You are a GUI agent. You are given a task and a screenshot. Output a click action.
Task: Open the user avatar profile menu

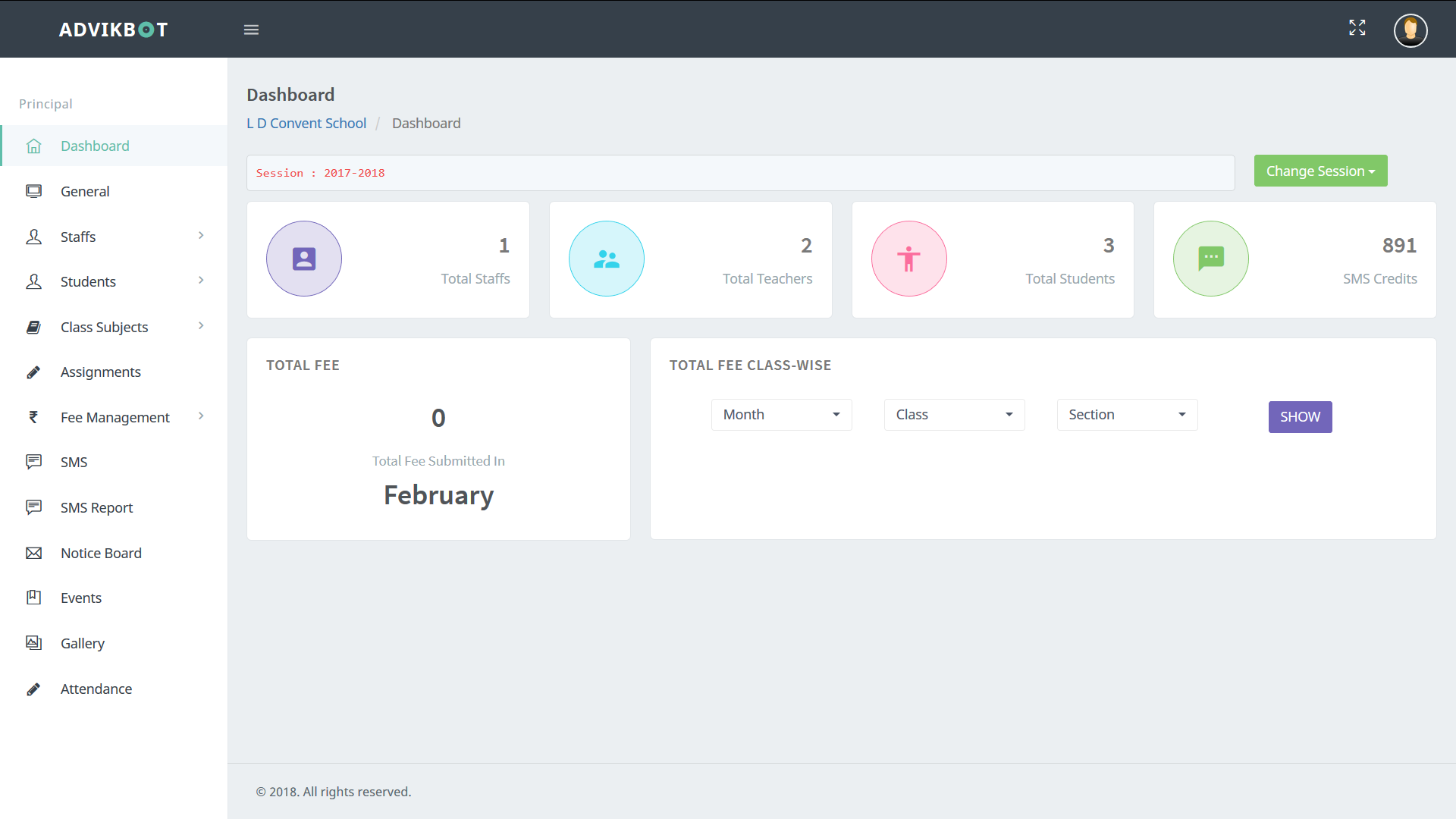1410,30
